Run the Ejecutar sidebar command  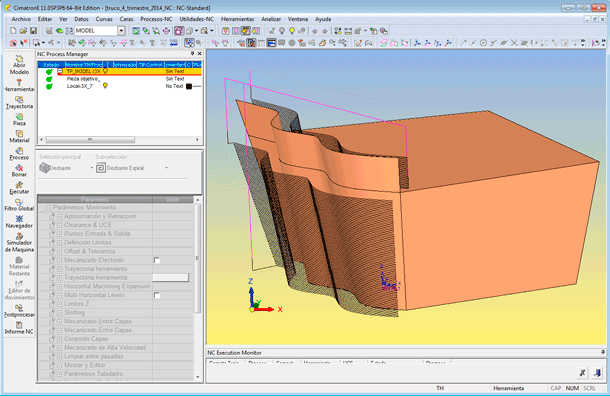(x=19, y=188)
